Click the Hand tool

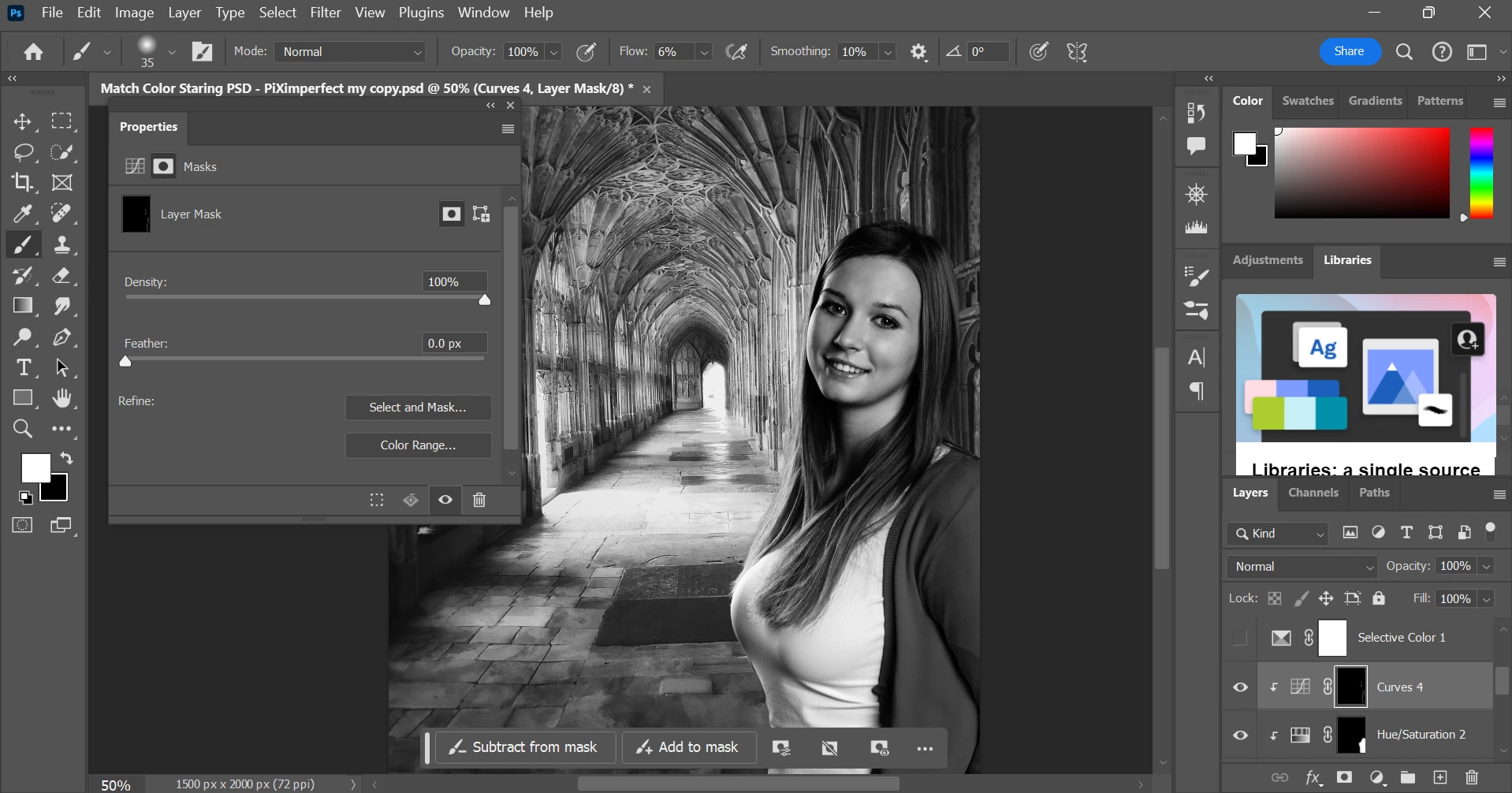pos(62,399)
